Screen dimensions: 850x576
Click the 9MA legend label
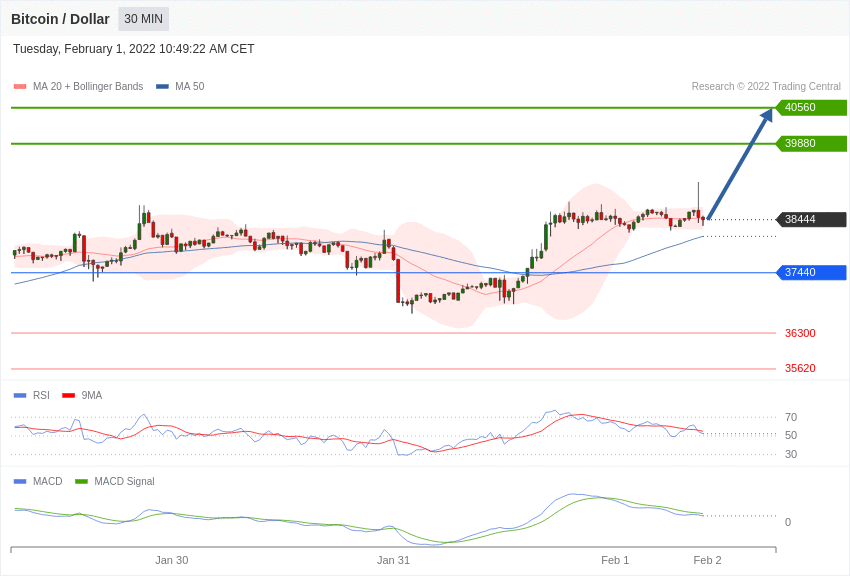coord(92,396)
